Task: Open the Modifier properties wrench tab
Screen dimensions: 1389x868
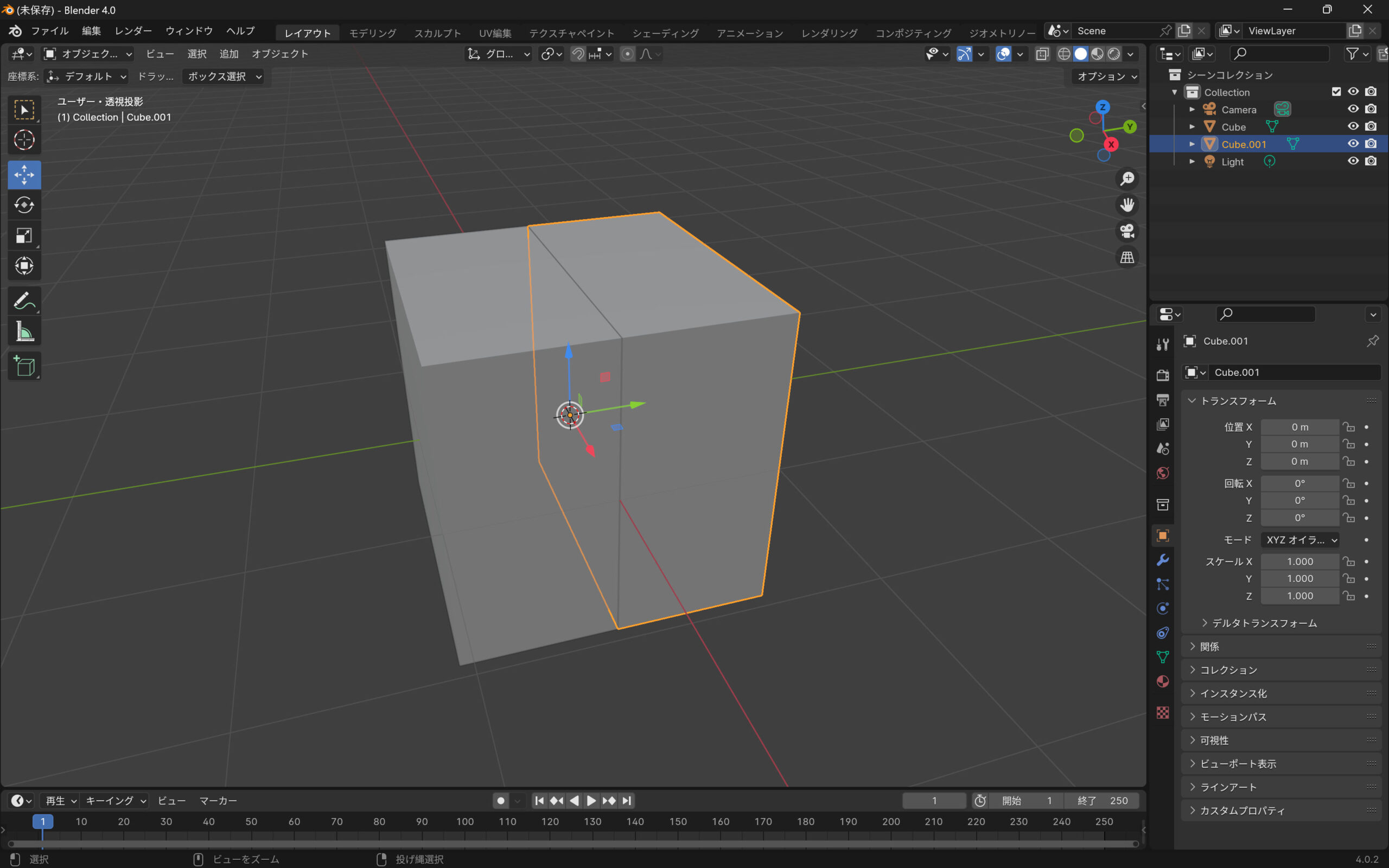Action: pyautogui.click(x=1163, y=560)
